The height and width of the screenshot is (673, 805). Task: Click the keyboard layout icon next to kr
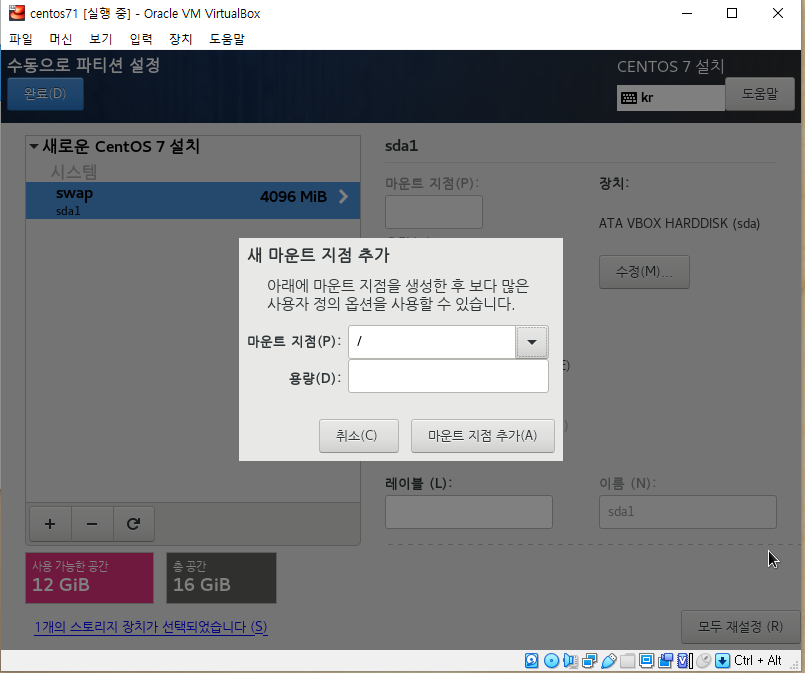click(x=629, y=98)
